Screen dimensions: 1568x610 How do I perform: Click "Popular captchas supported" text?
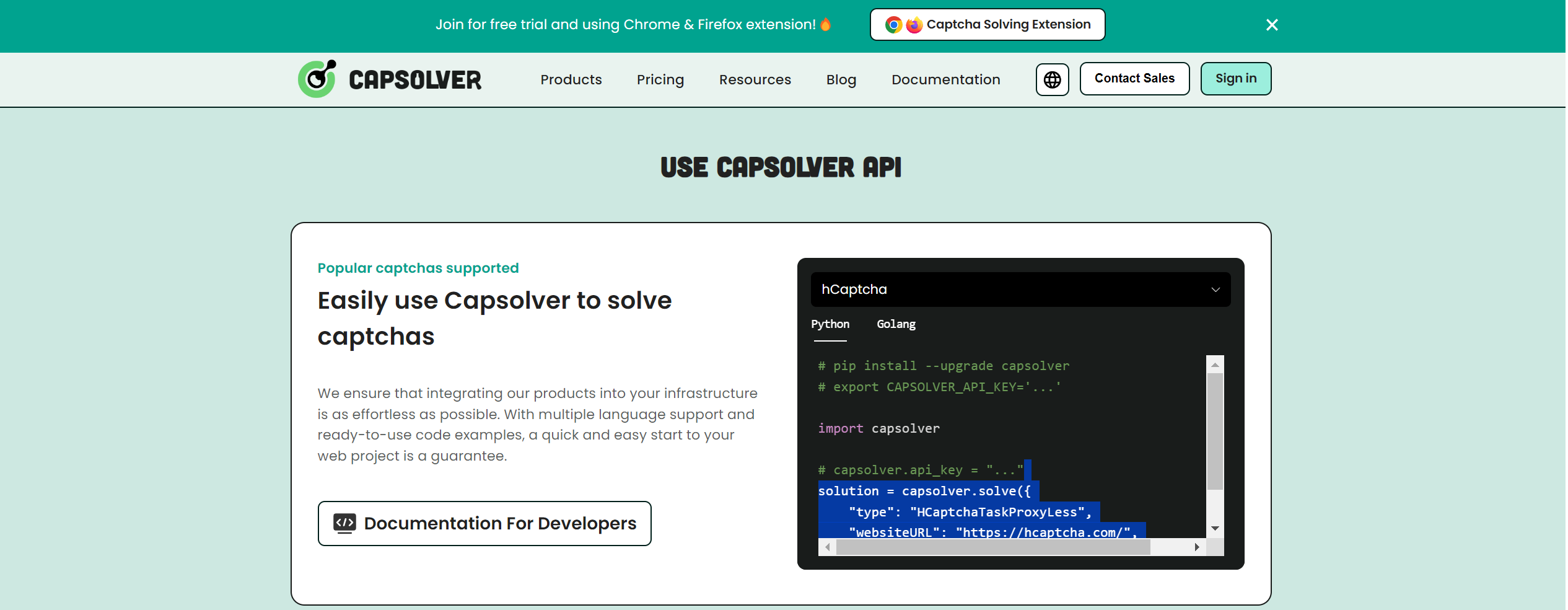click(418, 268)
